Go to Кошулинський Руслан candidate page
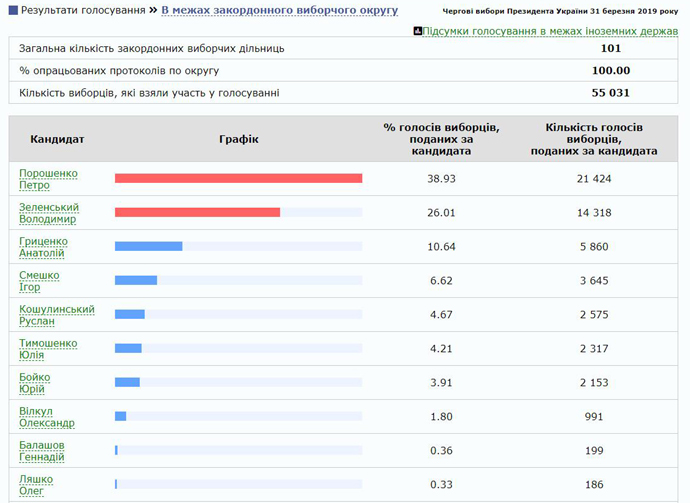The width and height of the screenshot is (690, 503). pyautogui.click(x=57, y=315)
